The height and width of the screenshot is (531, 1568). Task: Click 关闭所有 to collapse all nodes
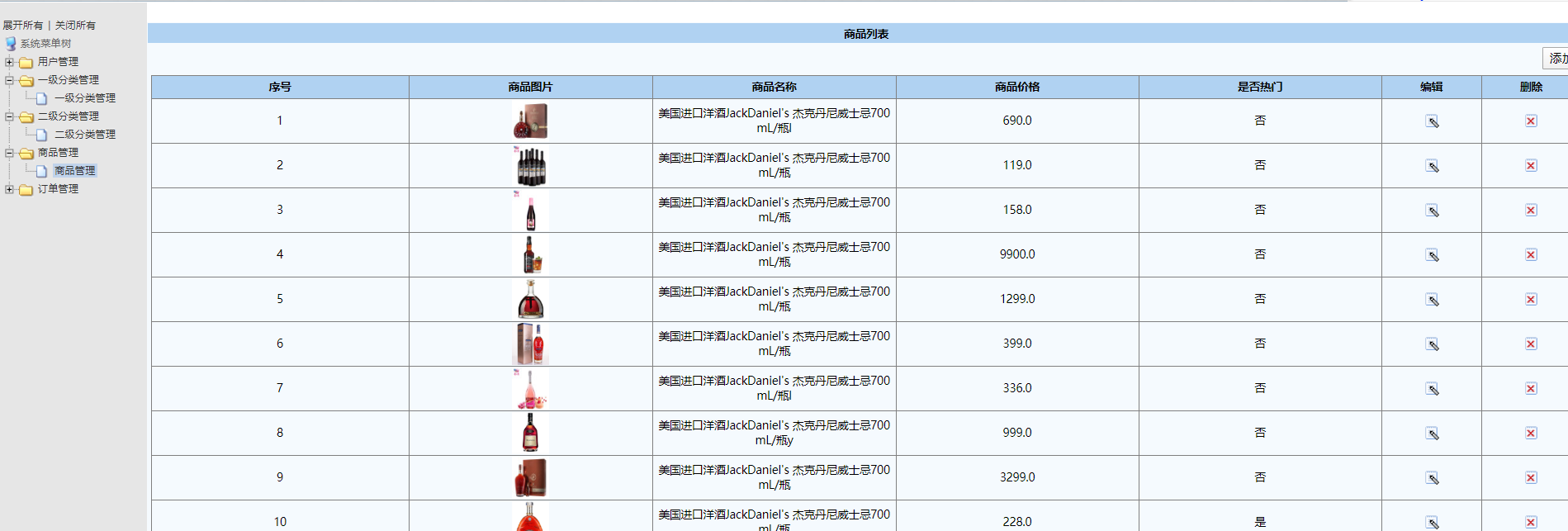click(x=75, y=26)
